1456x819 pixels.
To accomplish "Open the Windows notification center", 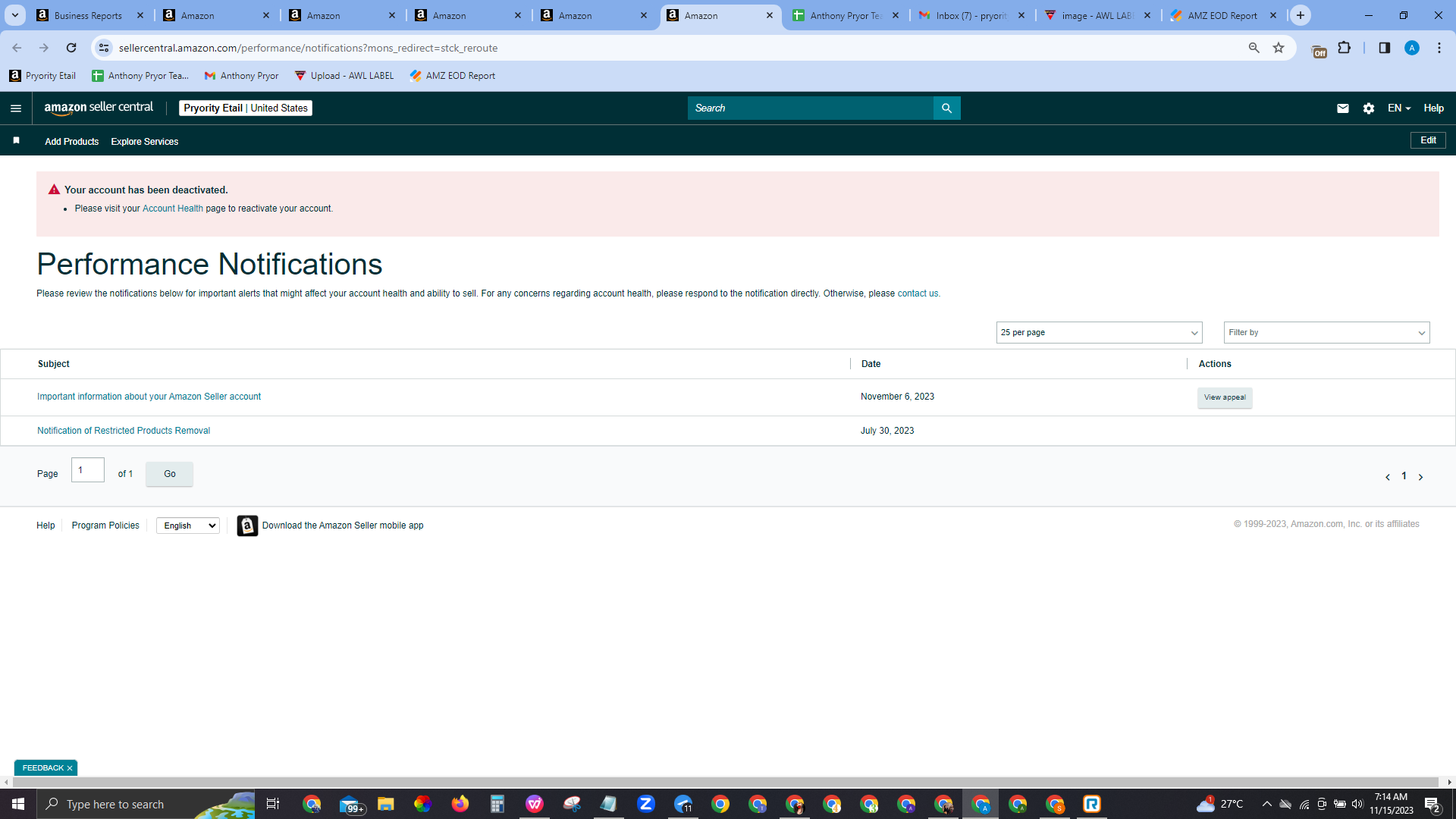I will [1432, 804].
